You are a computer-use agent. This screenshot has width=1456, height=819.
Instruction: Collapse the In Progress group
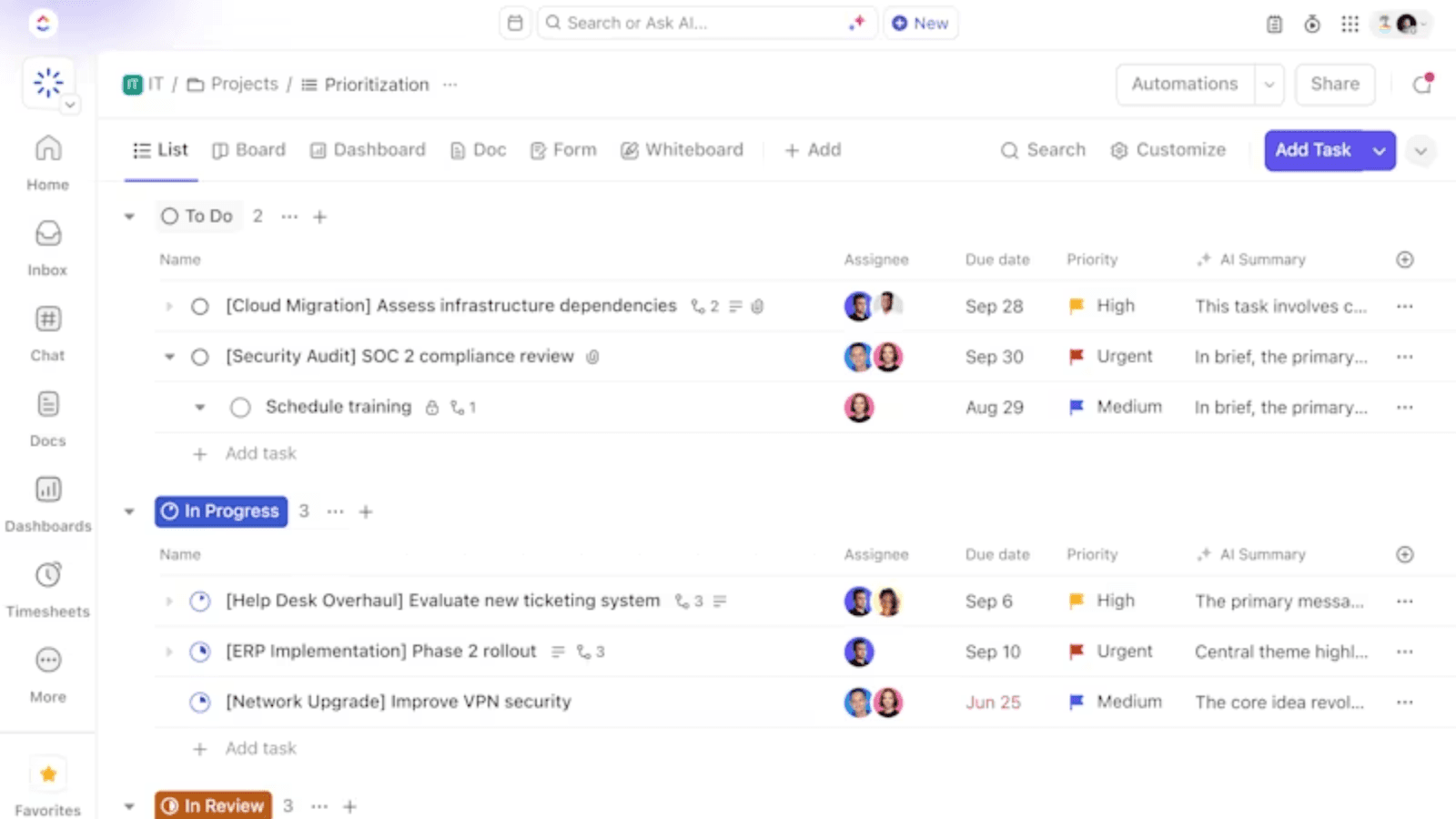[x=129, y=511]
